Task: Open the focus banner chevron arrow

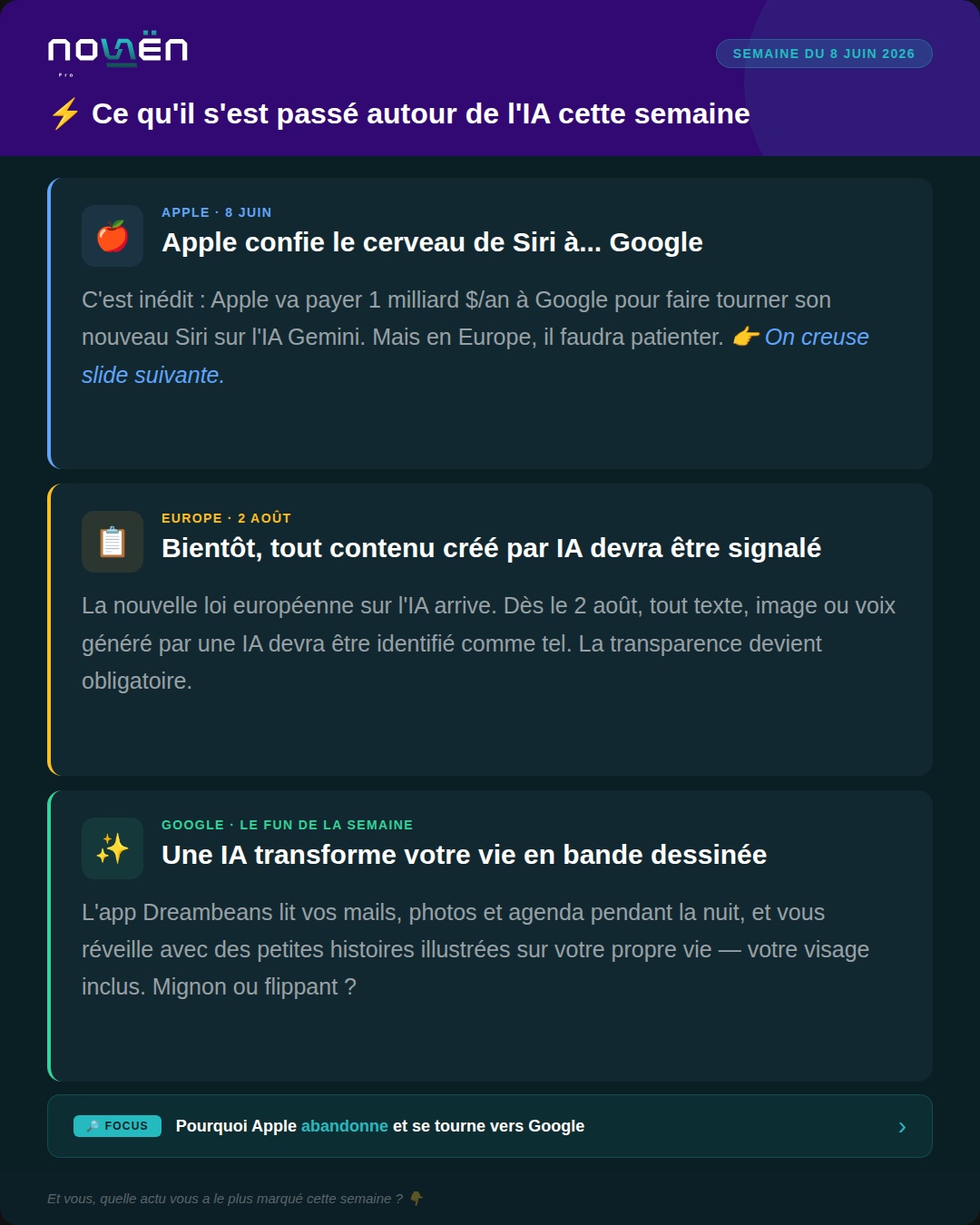Action: point(902,1127)
